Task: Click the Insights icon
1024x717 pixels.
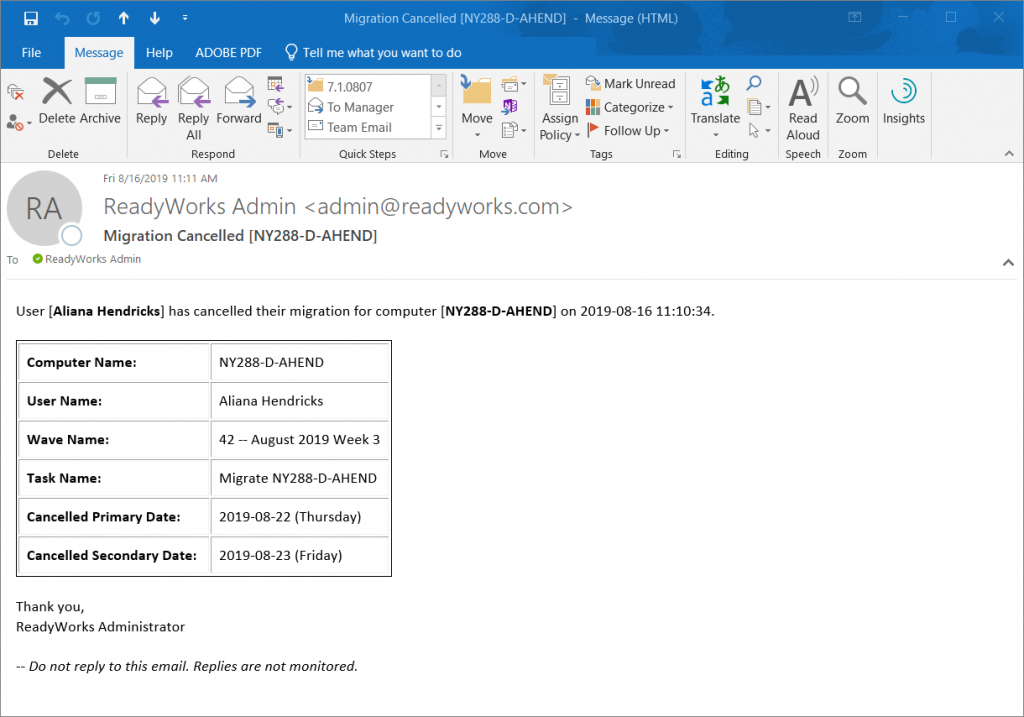Action: click(903, 104)
